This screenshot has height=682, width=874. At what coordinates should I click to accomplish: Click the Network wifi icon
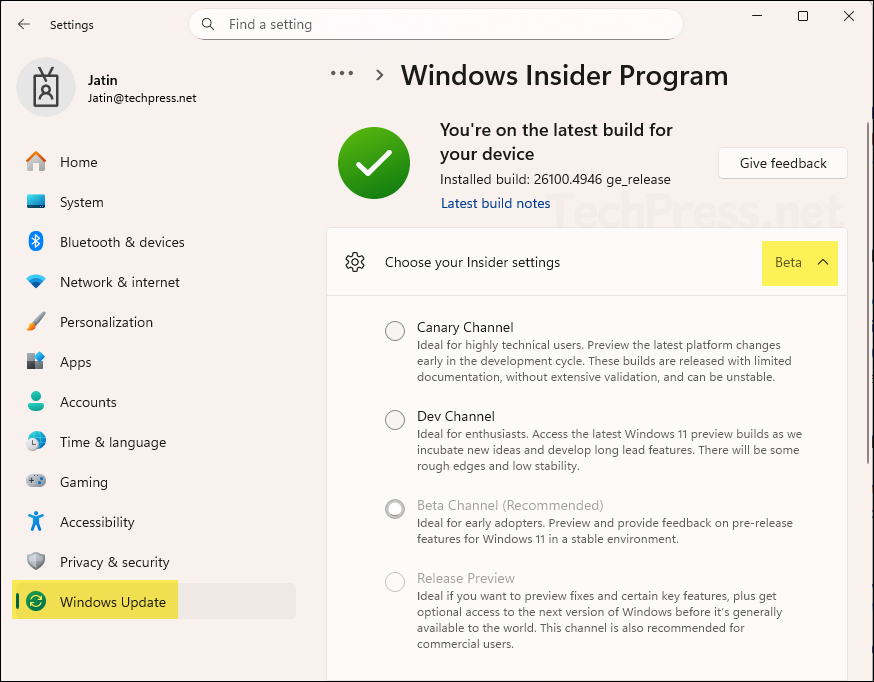coord(36,281)
